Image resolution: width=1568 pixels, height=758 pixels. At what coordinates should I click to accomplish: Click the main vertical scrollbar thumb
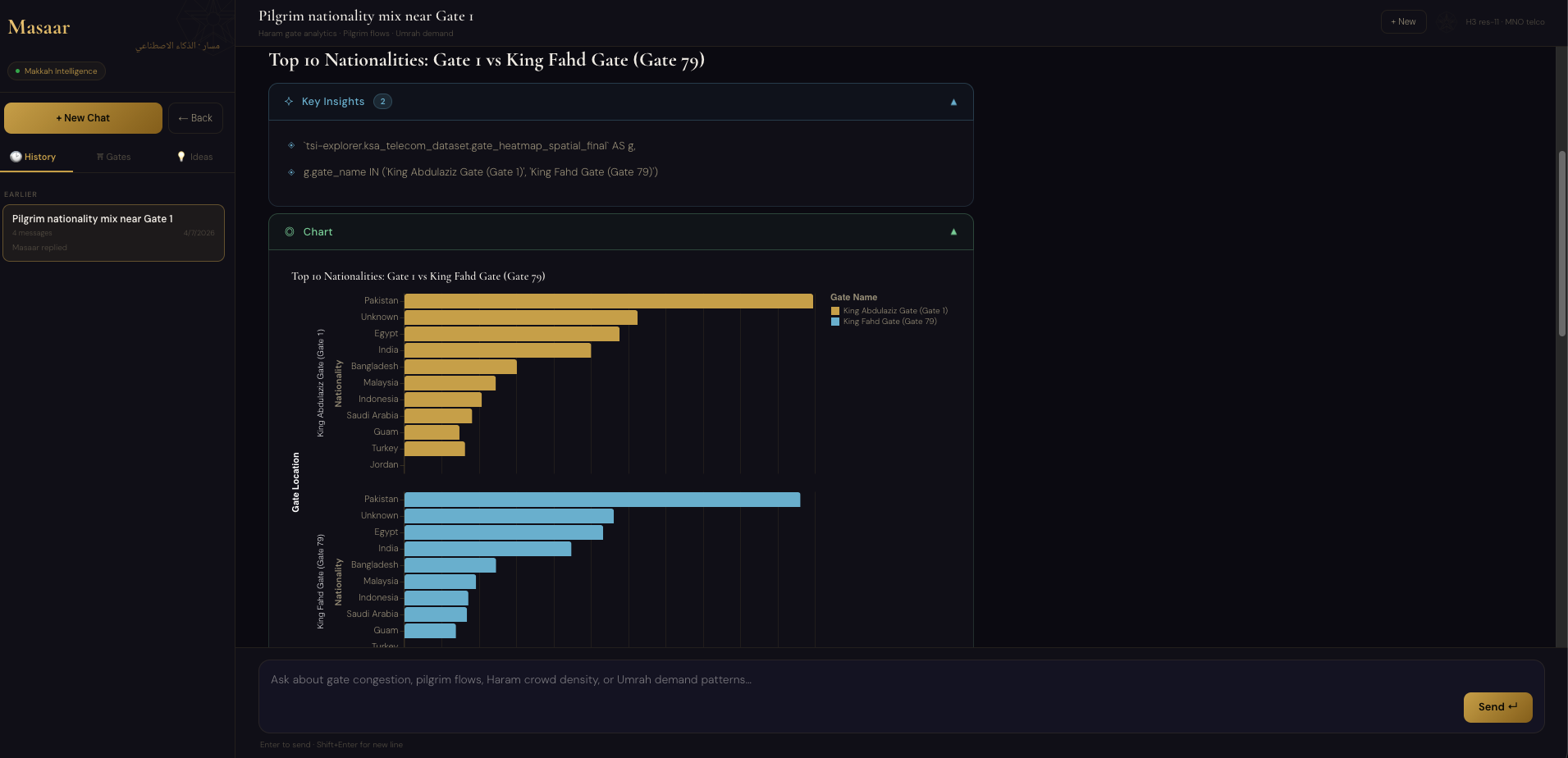[x=1562, y=244]
